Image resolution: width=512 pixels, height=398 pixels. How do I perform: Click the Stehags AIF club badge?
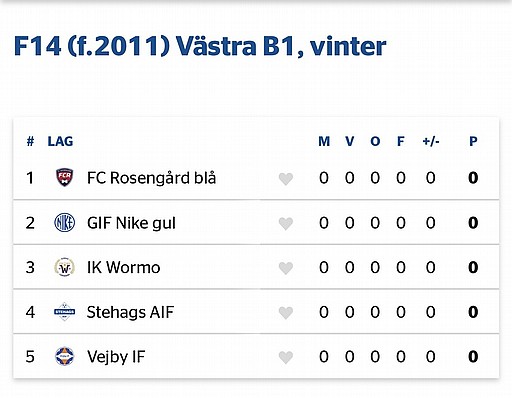65,312
